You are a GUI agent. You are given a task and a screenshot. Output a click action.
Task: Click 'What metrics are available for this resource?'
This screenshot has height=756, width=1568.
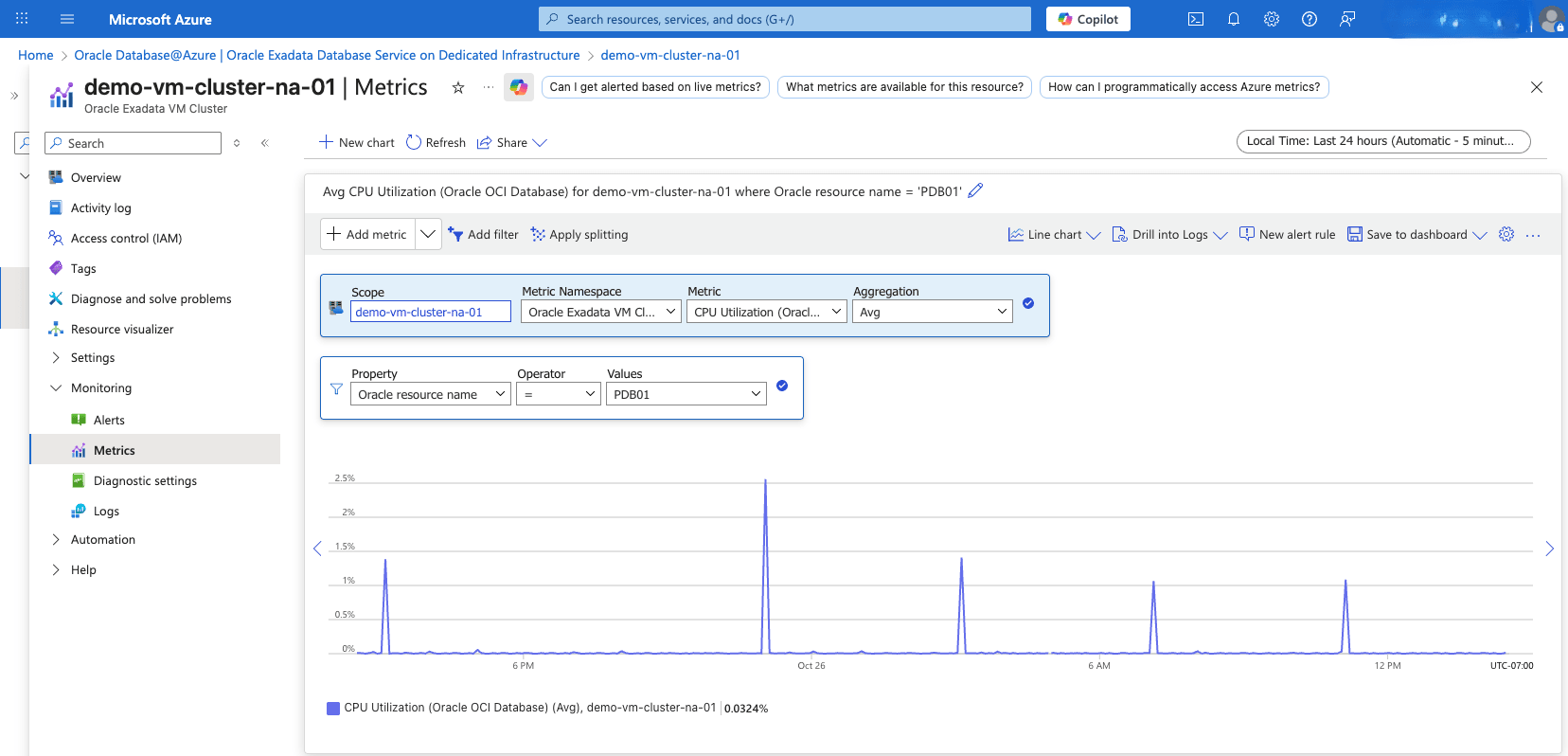pos(904,87)
